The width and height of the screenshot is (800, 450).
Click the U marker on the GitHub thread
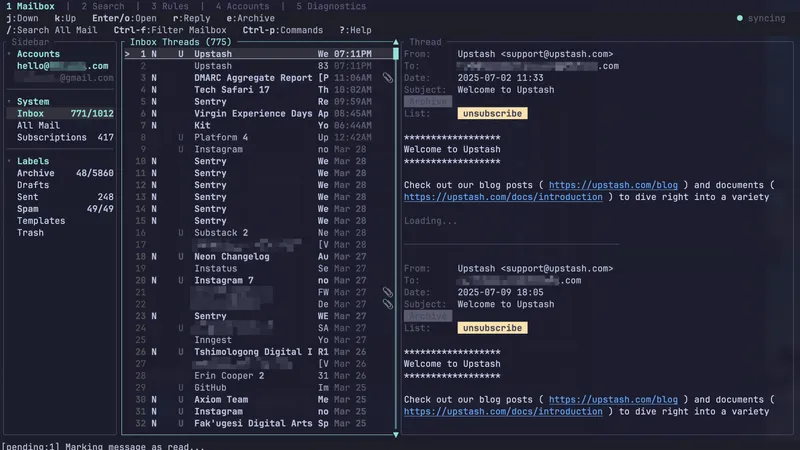[x=180, y=387]
